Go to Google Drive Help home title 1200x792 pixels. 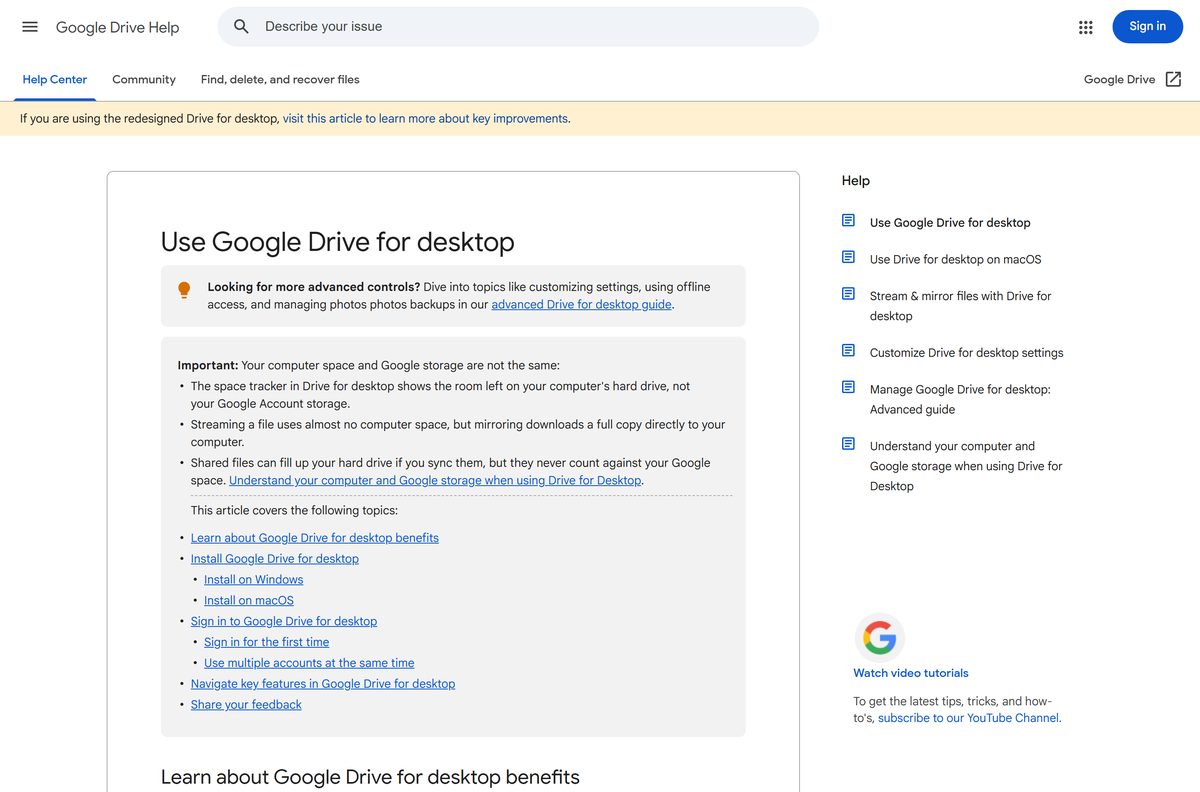tap(117, 27)
